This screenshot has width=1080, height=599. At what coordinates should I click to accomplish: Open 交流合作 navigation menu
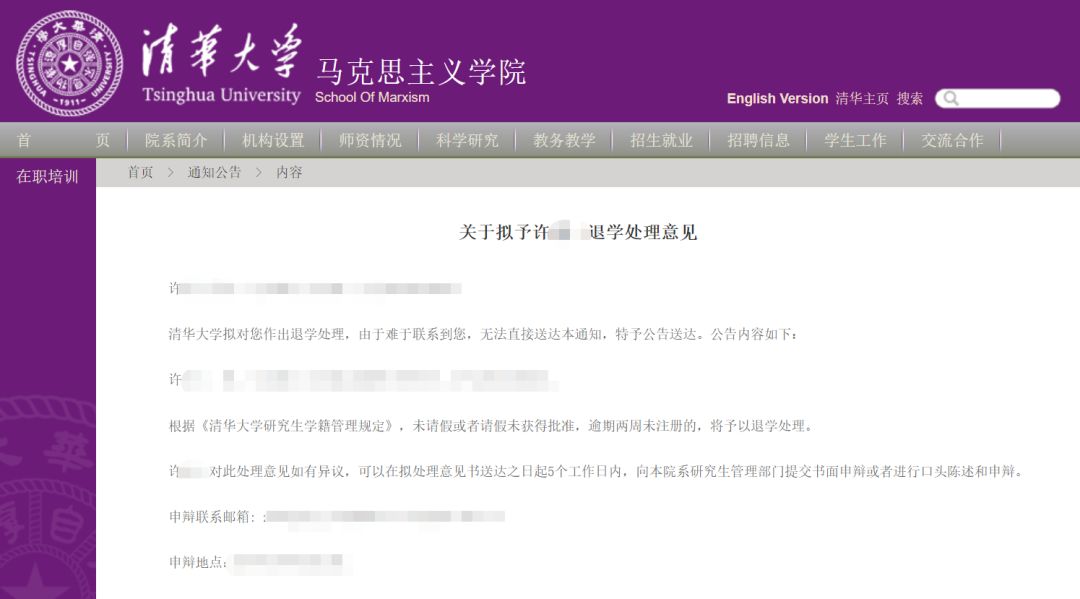coord(953,140)
